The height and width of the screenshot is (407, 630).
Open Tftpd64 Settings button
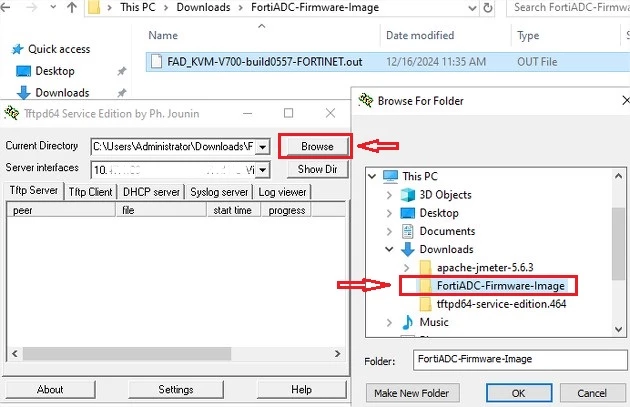click(x=176, y=389)
